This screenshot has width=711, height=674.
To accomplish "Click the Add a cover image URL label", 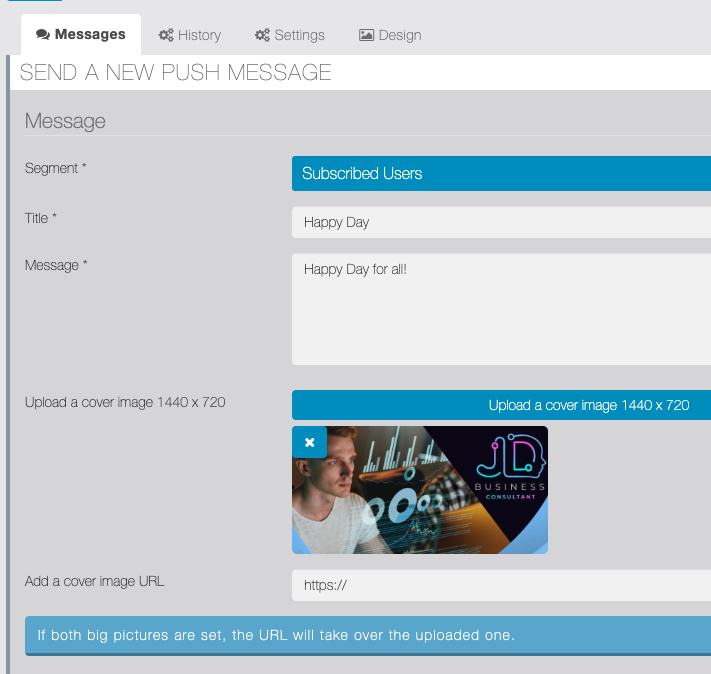I will (x=94, y=581).
